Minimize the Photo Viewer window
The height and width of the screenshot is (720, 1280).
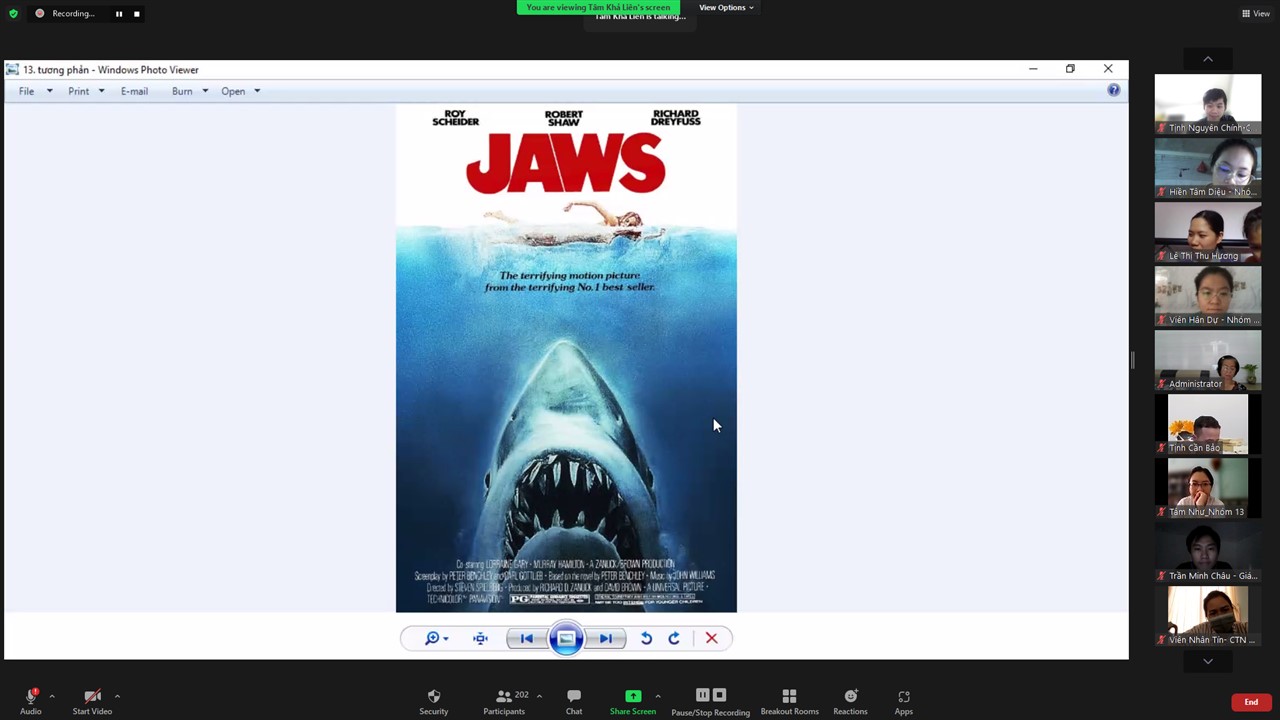[1033, 69]
